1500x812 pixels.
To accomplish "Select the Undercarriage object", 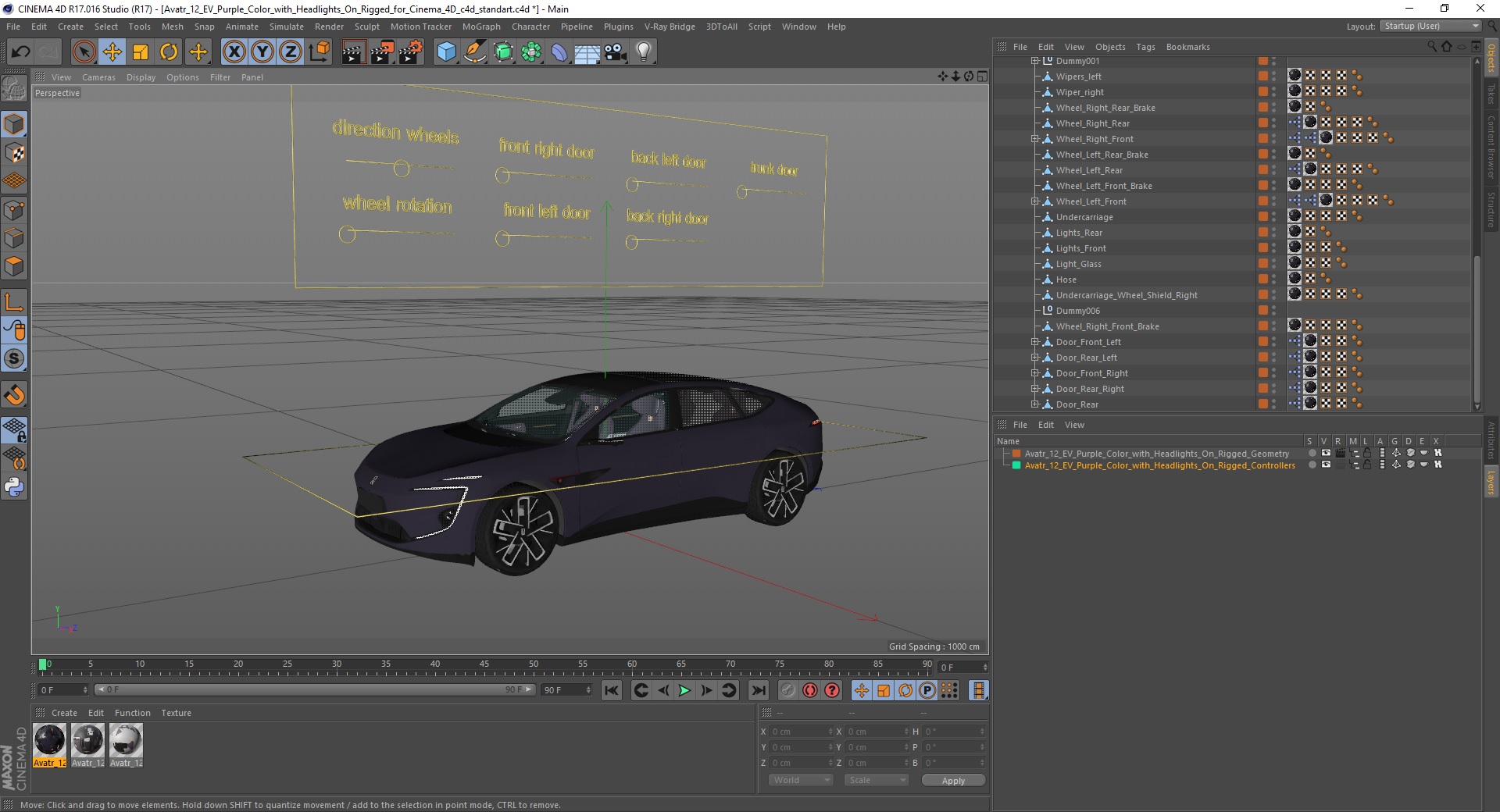I will (1084, 217).
